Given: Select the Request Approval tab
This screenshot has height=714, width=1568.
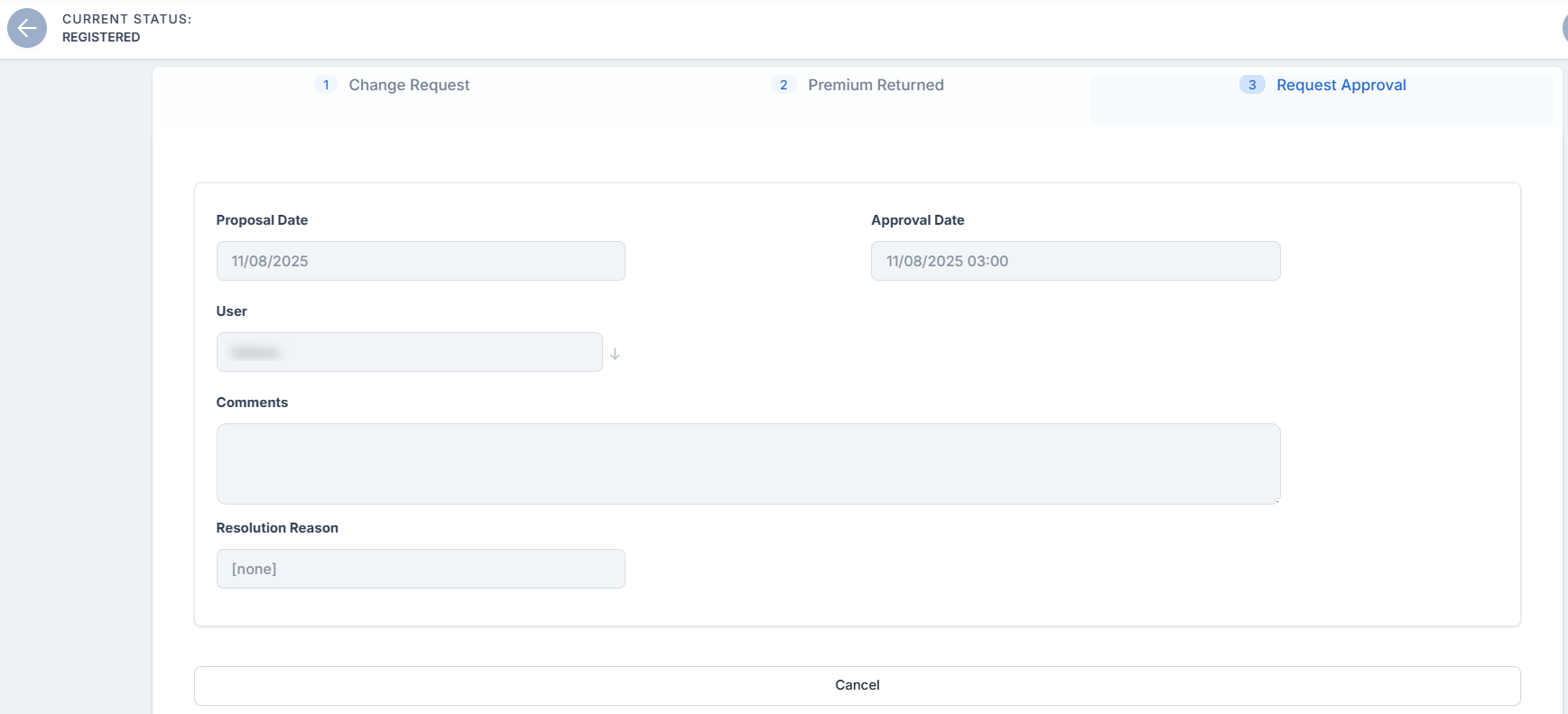Looking at the screenshot, I should coord(1341,85).
